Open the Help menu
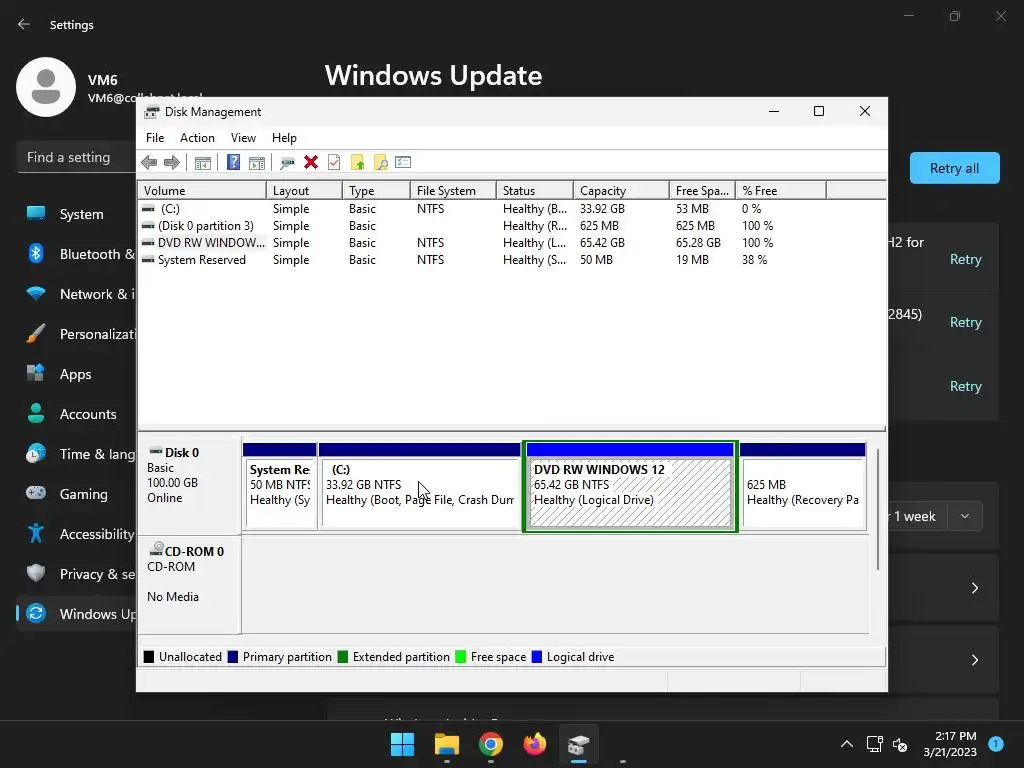 [x=284, y=138]
